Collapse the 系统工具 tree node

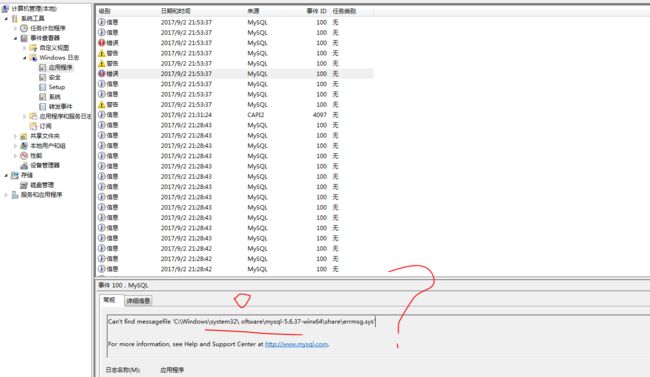(6, 19)
